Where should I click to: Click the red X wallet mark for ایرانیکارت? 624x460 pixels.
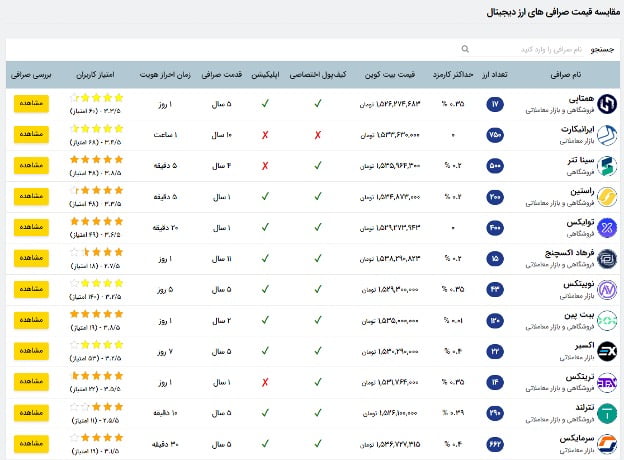point(318,135)
